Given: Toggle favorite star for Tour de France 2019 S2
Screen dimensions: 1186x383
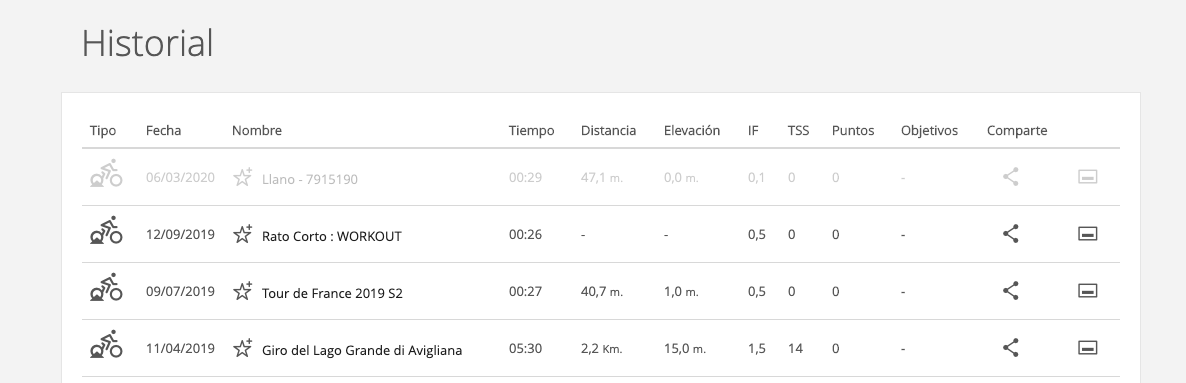Looking at the screenshot, I should tap(242, 291).
